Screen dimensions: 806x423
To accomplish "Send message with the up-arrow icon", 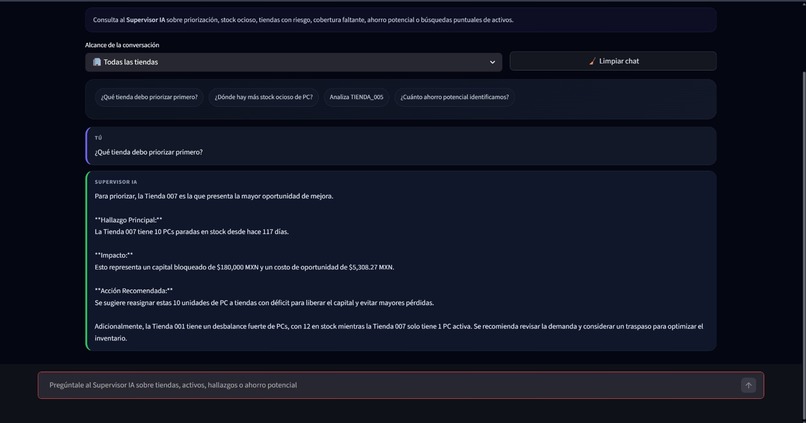I will point(748,385).
